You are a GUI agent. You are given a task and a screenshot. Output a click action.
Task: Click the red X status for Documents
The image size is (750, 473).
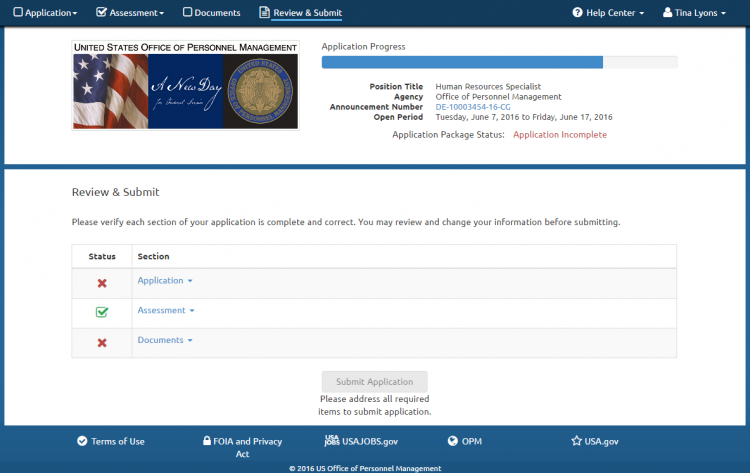(x=102, y=343)
